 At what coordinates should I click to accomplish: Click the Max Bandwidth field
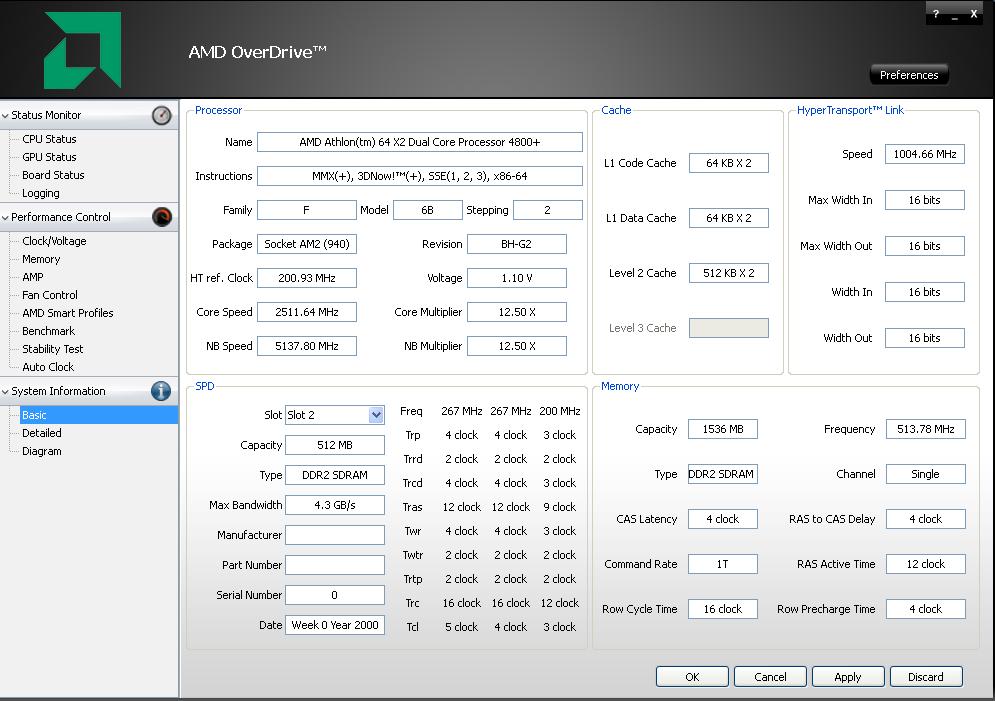click(x=334, y=505)
